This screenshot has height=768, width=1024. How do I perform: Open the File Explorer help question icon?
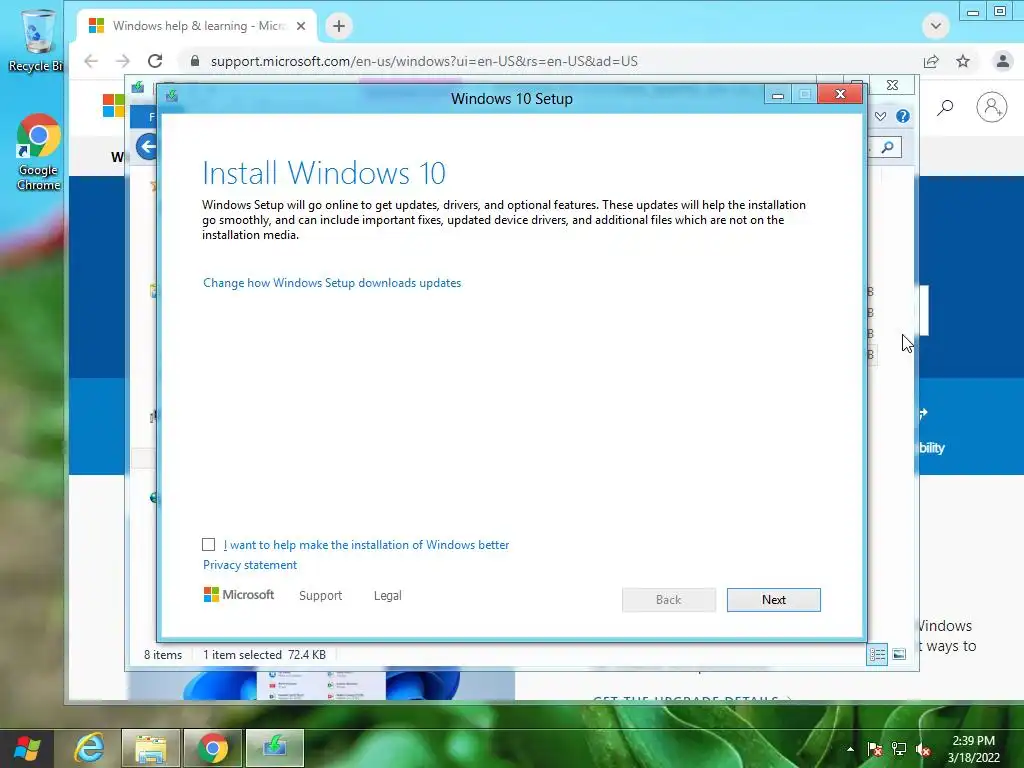[x=903, y=116]
